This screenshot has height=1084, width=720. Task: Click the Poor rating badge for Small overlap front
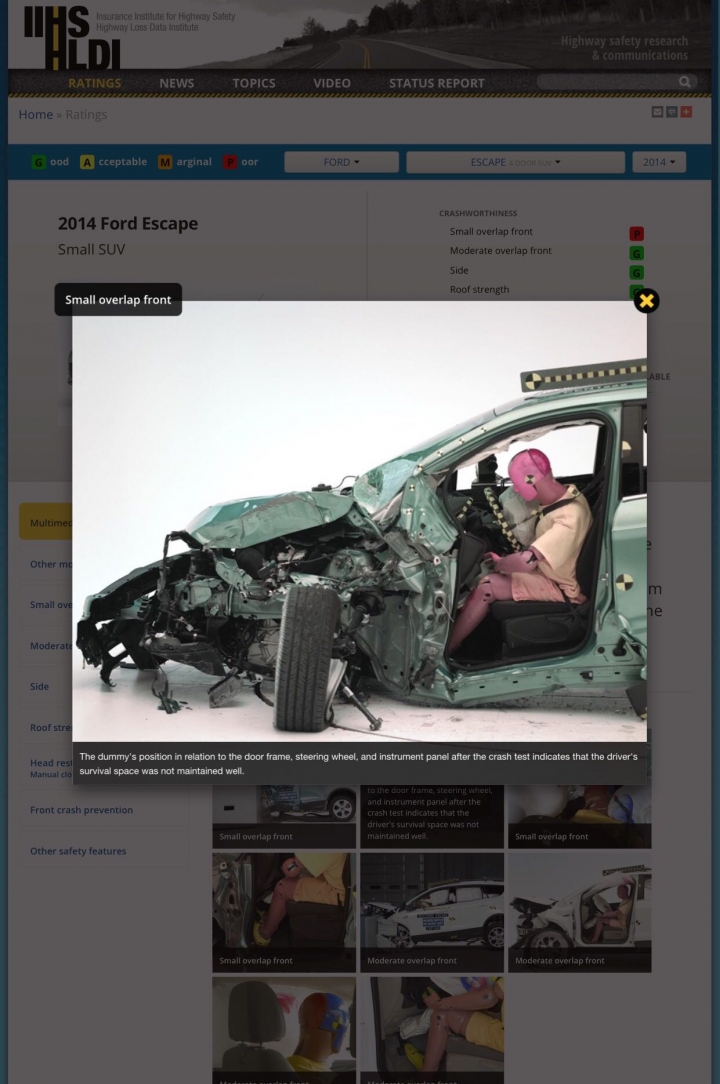[636, 234]
